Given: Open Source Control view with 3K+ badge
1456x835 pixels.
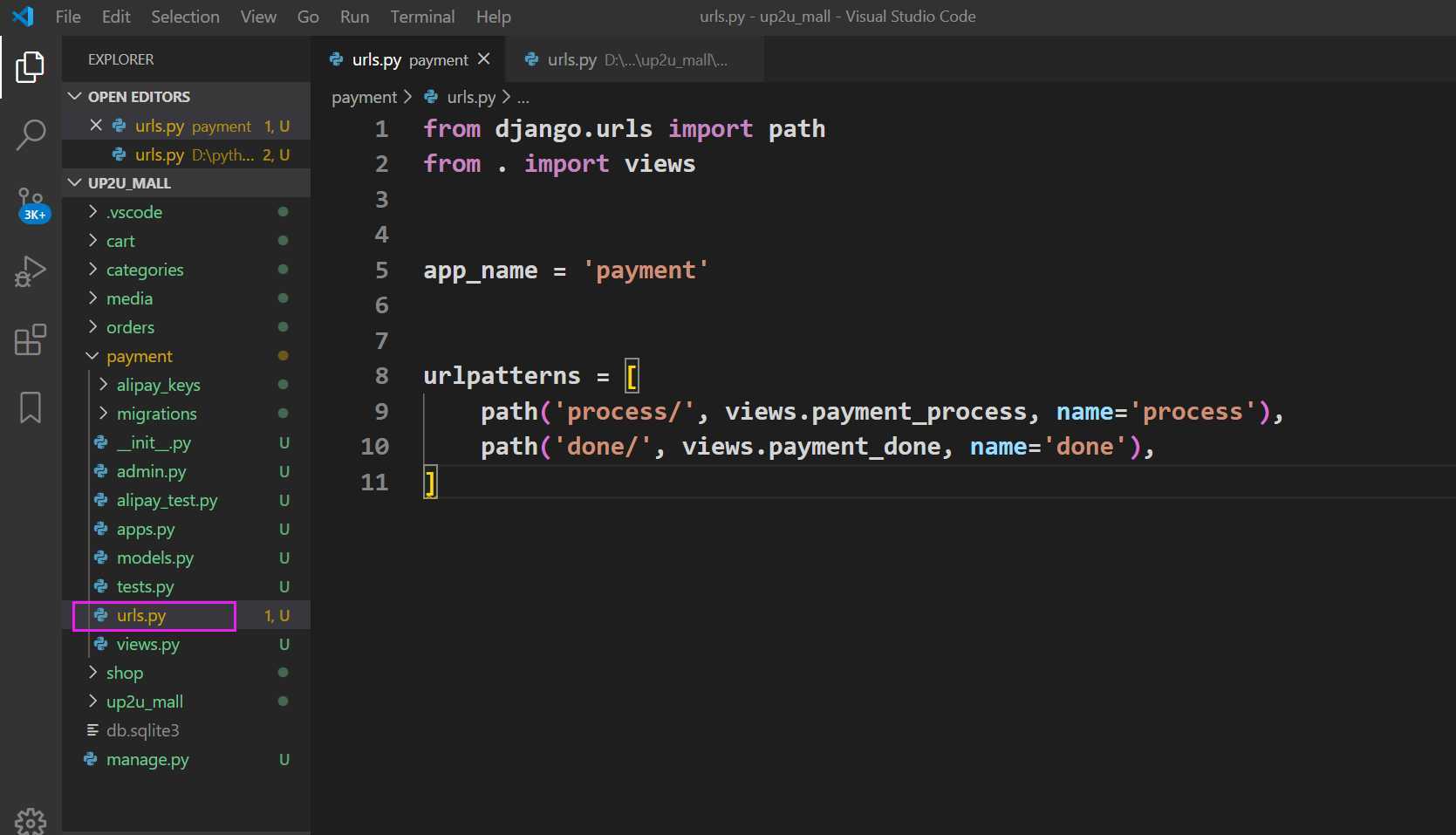Looking at the screenshot, I should pyautogui.click(x=31, y=204).
